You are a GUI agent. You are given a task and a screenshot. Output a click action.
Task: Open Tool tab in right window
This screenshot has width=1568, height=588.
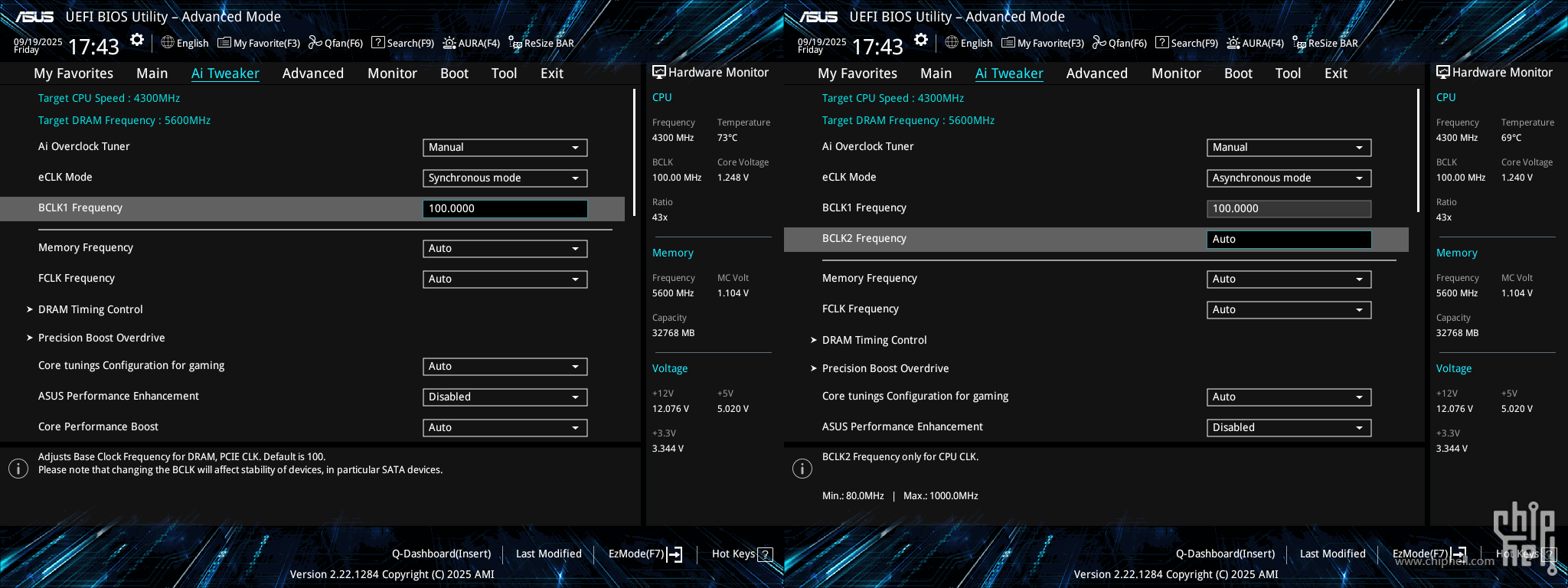click(1288, 73)
